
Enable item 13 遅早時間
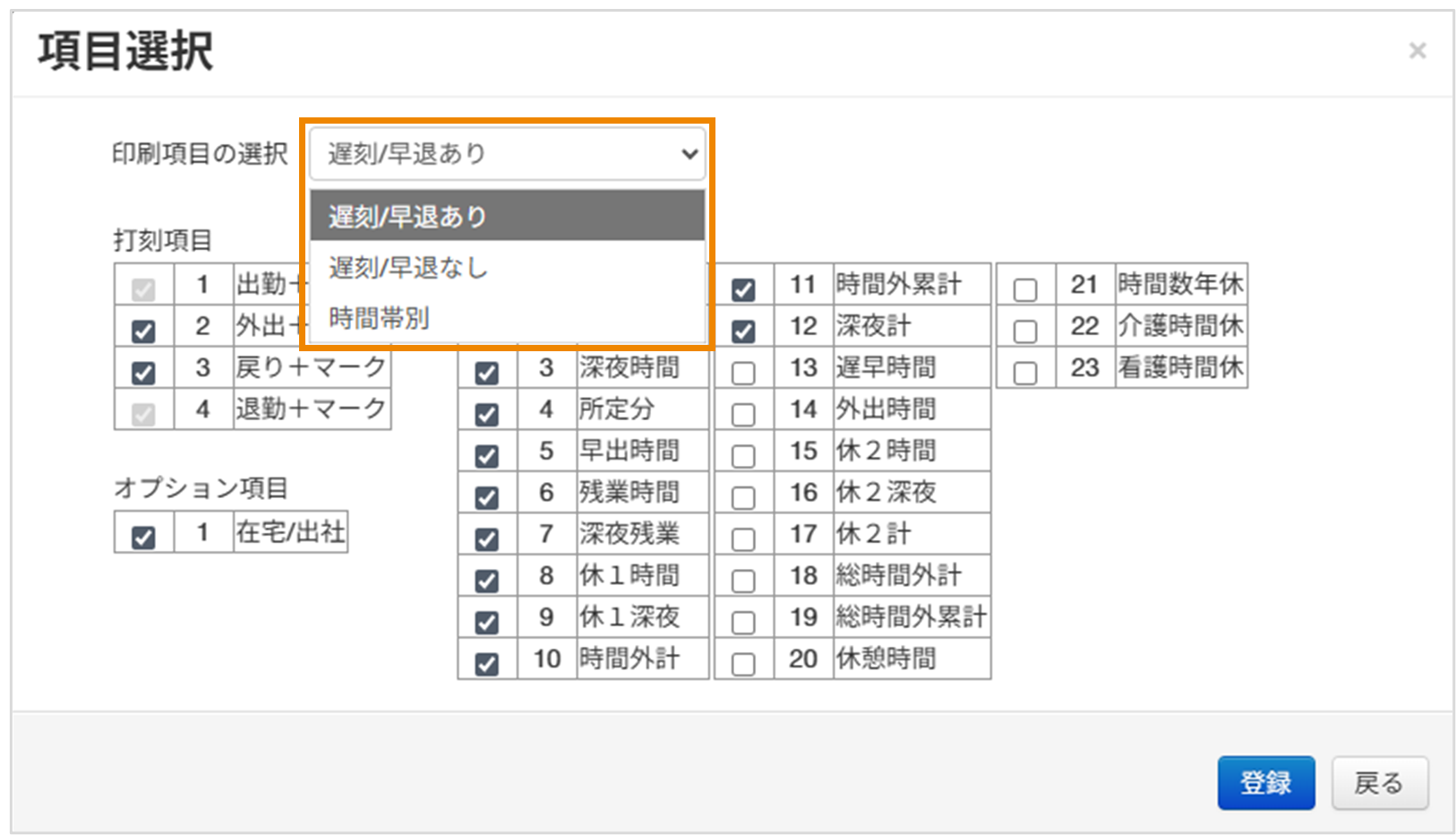[x=743, y=373]
